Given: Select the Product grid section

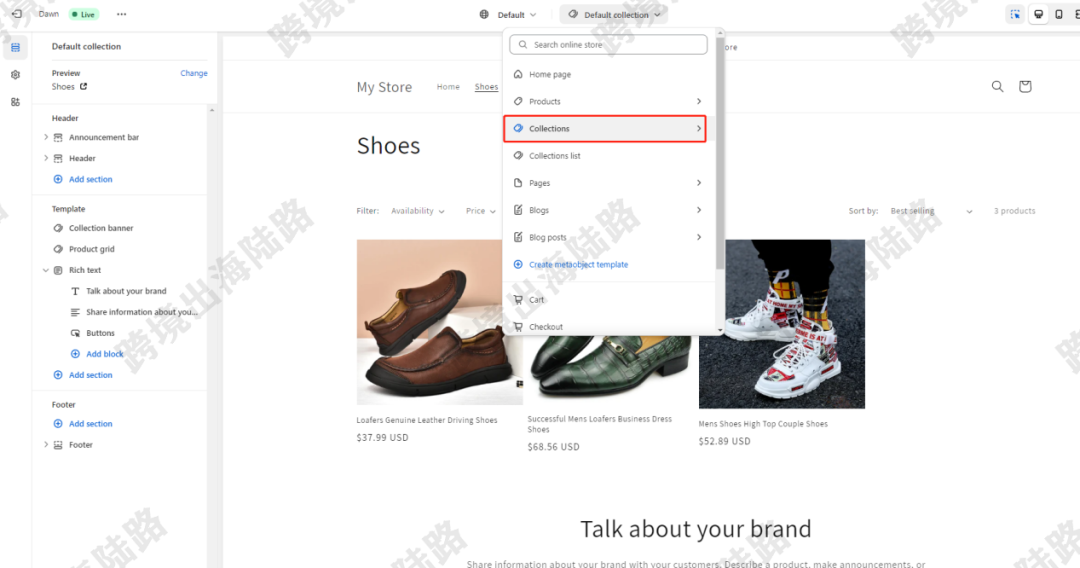Looking at the screenshot, I should pos(92,249).
